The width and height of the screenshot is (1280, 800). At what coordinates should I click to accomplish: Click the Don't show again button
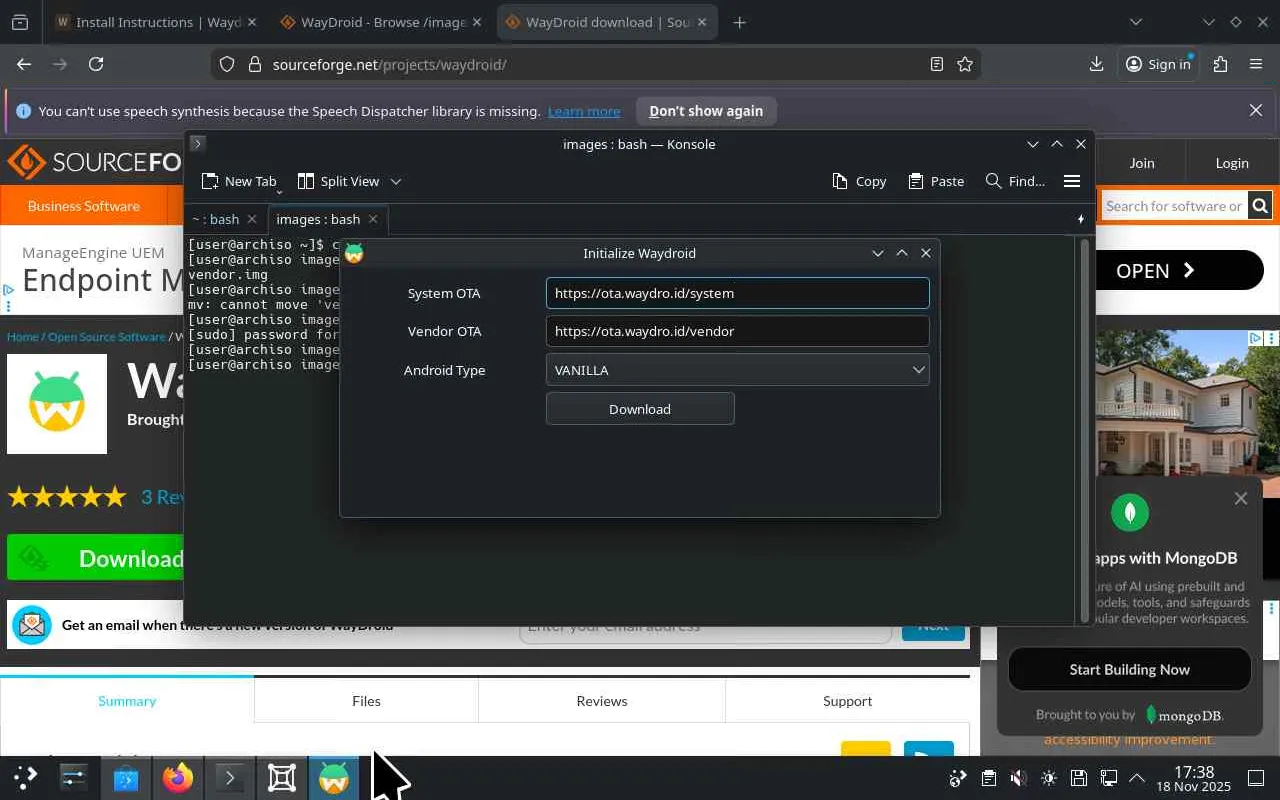click(706, 111)
